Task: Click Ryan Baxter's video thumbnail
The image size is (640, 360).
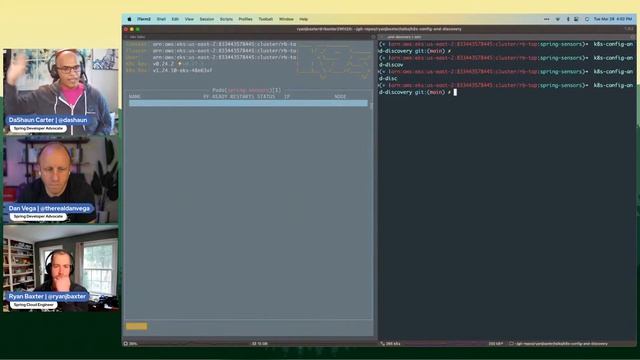Action: (x=61, y=269)
